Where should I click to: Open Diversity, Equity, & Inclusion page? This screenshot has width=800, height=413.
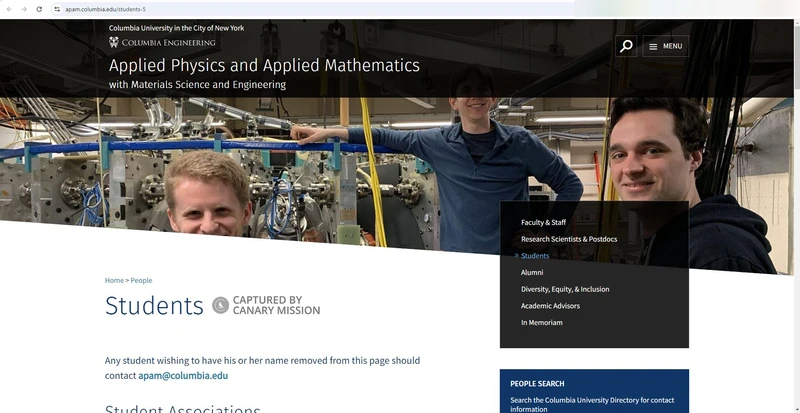pyautogui.click(x=565, y=289)
